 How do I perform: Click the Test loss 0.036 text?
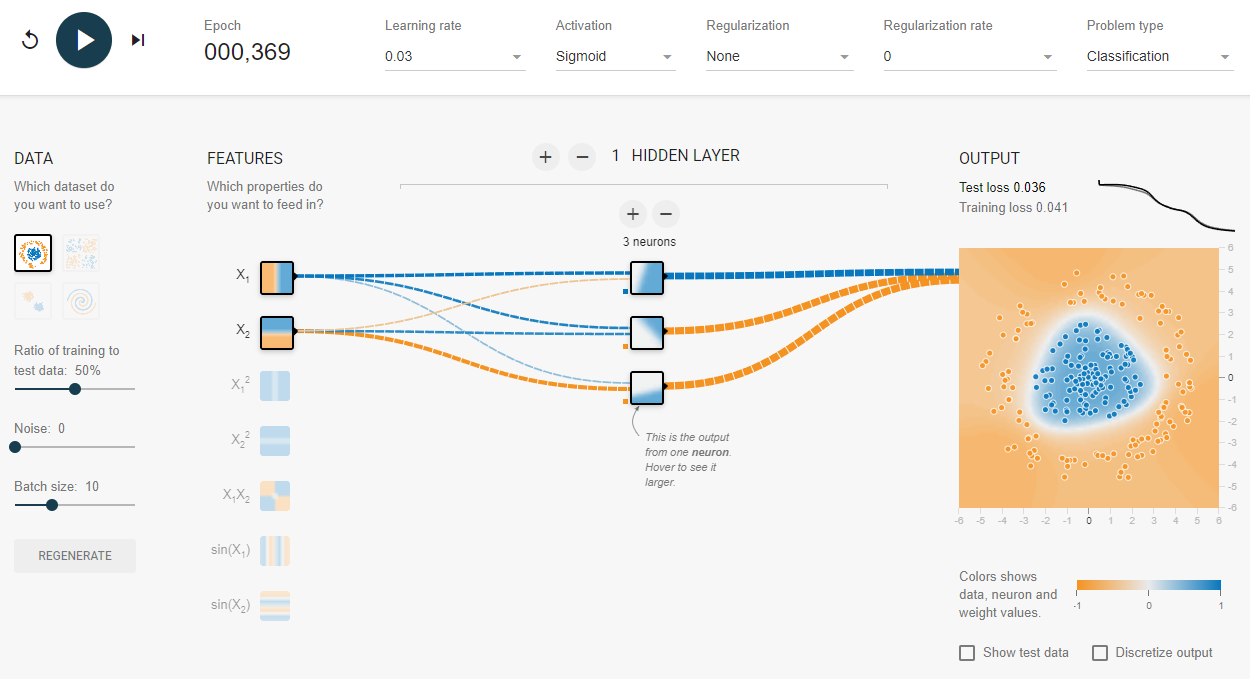tap(1002, 187)
